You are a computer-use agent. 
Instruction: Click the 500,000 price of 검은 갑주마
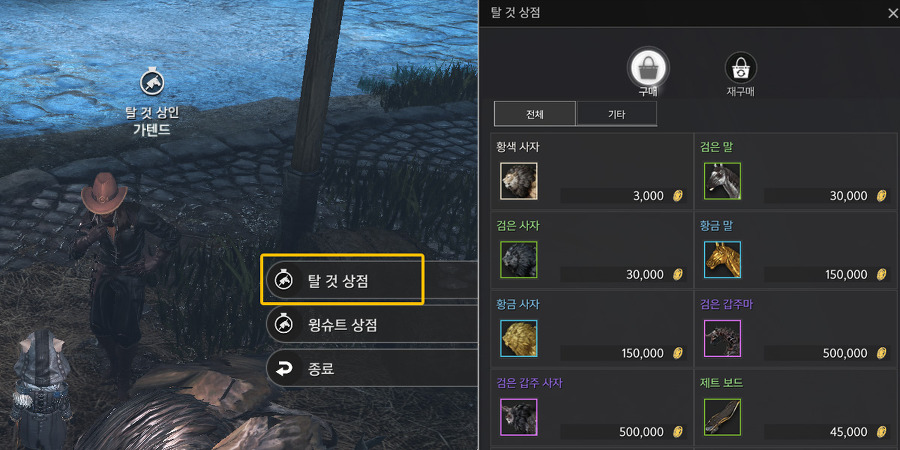point(827,353)
